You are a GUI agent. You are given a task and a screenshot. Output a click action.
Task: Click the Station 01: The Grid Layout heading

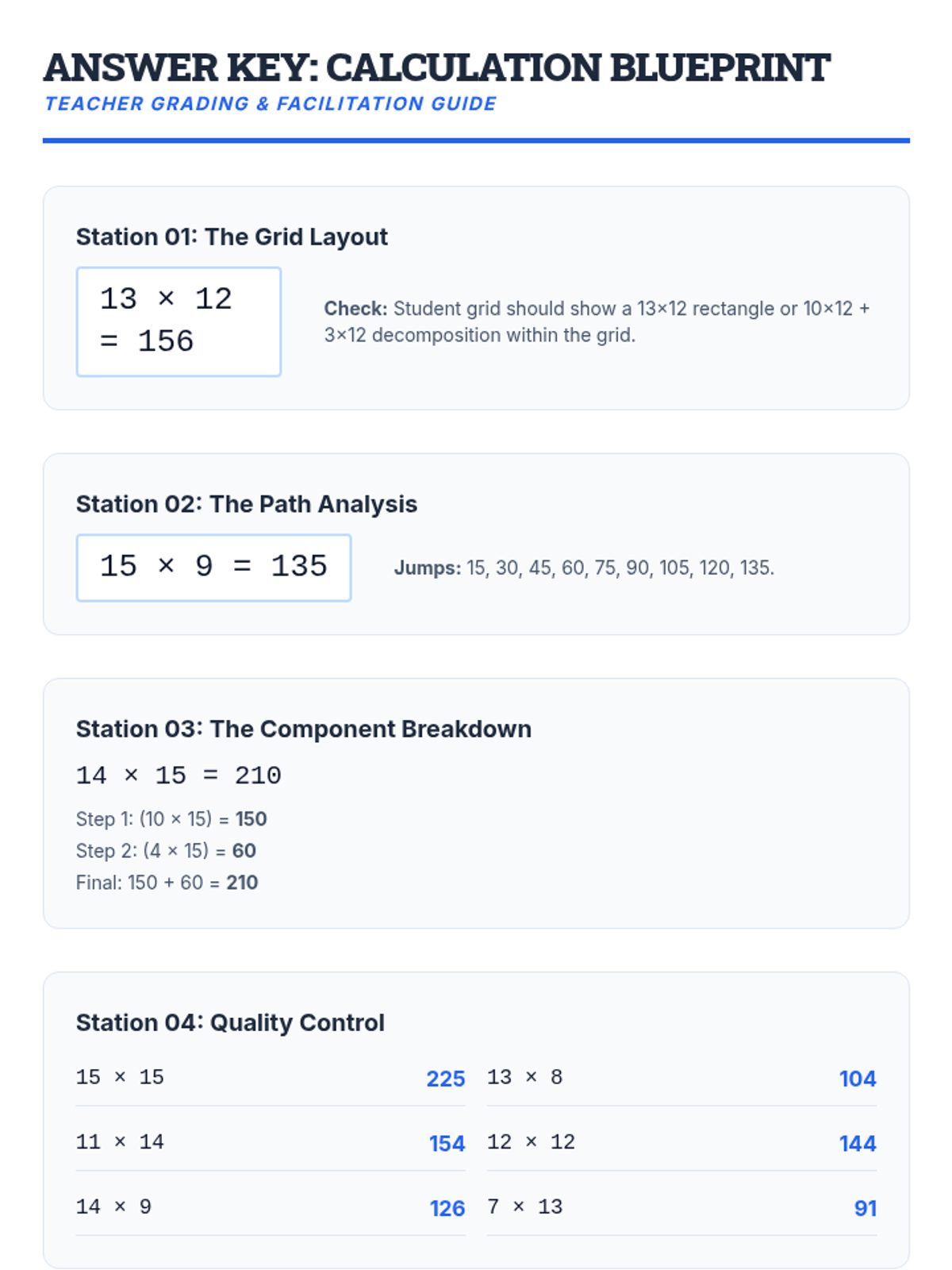(x=232, y=237)
